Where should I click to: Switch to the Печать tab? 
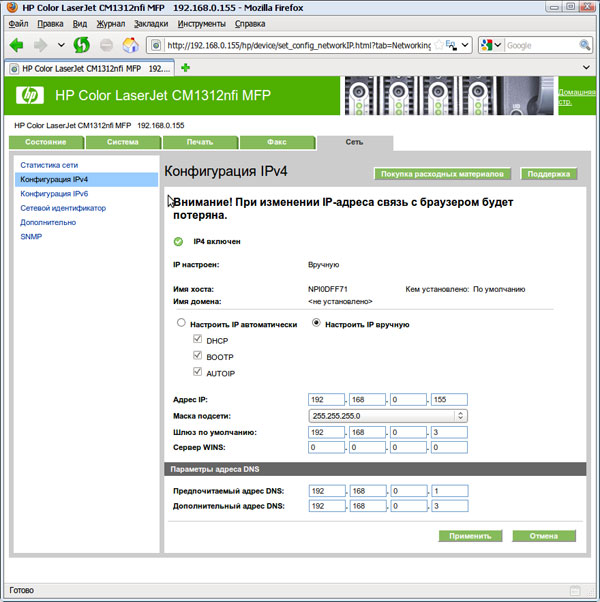(200, 142)
